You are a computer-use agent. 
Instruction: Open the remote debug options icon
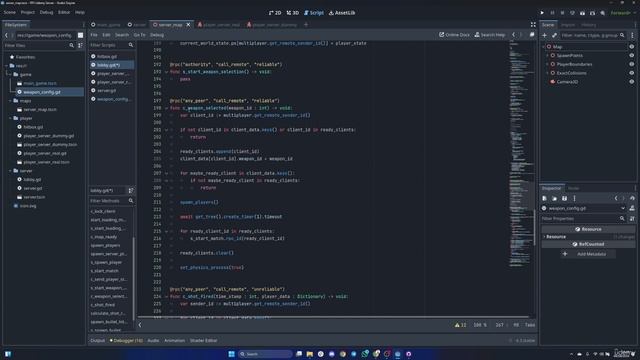[x=572, y=13]
